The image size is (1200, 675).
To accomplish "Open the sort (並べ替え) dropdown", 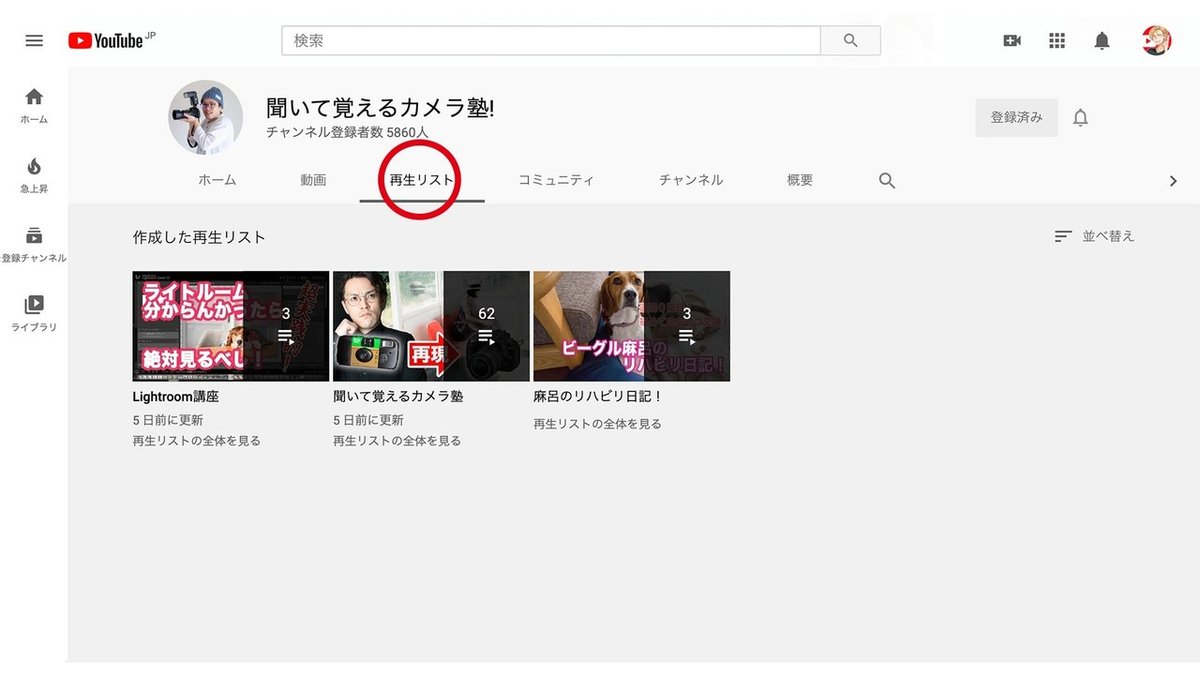I will tap(1095, 236).
